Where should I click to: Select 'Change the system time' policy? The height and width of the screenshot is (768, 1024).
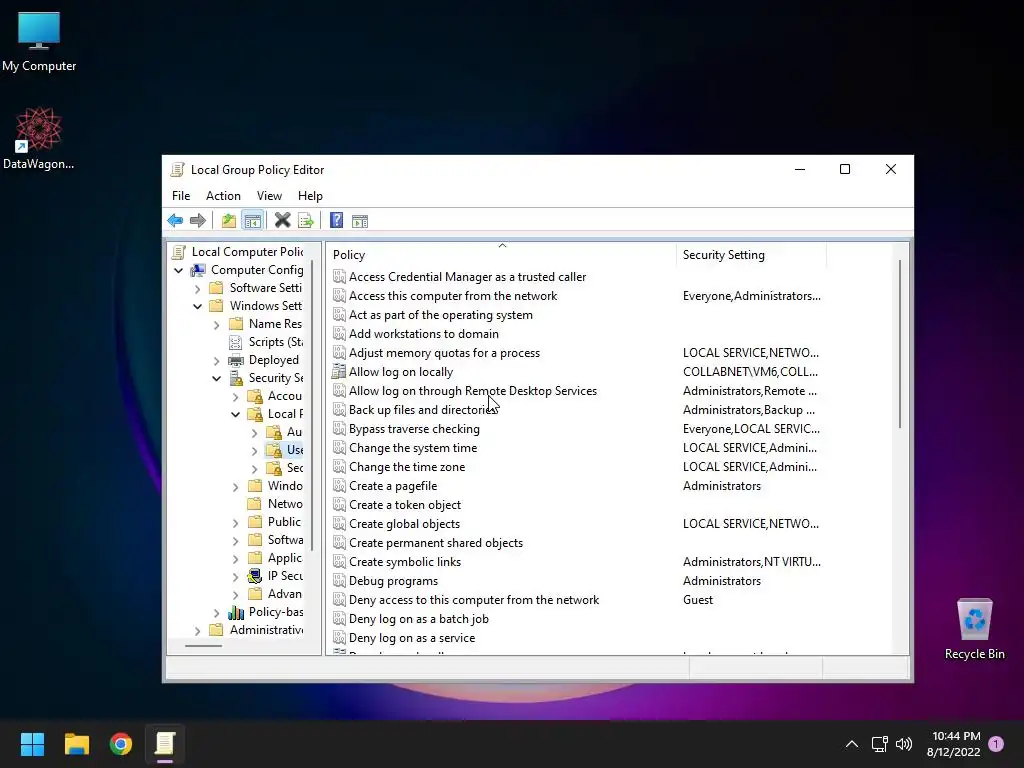click(x=413, y=448)
